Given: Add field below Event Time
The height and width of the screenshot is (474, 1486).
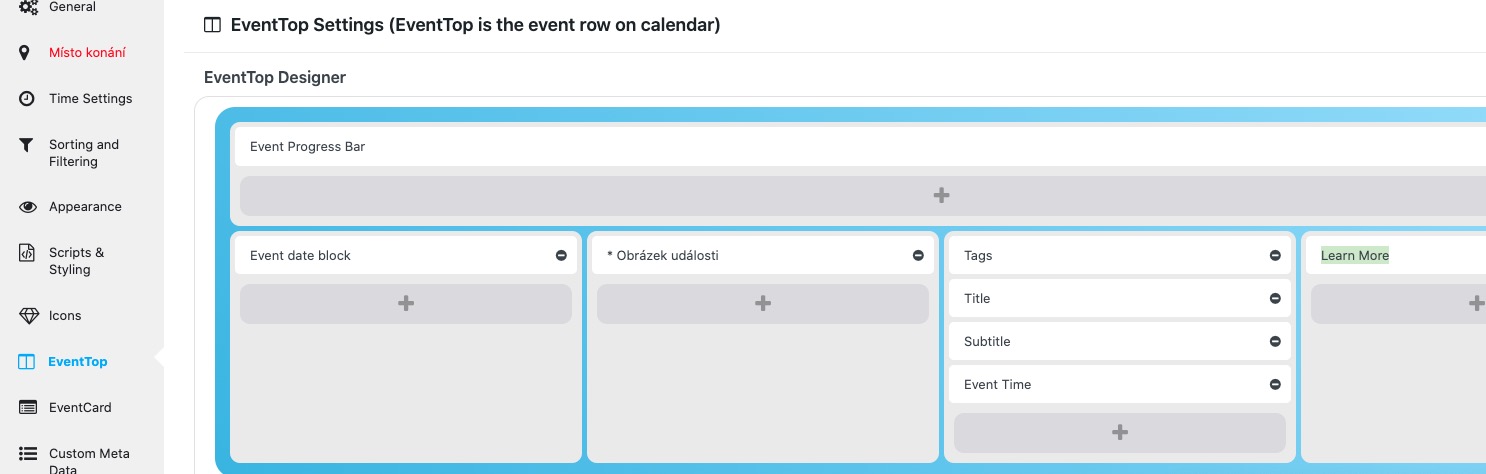Looking at the screenshot, I should 1119,433.
